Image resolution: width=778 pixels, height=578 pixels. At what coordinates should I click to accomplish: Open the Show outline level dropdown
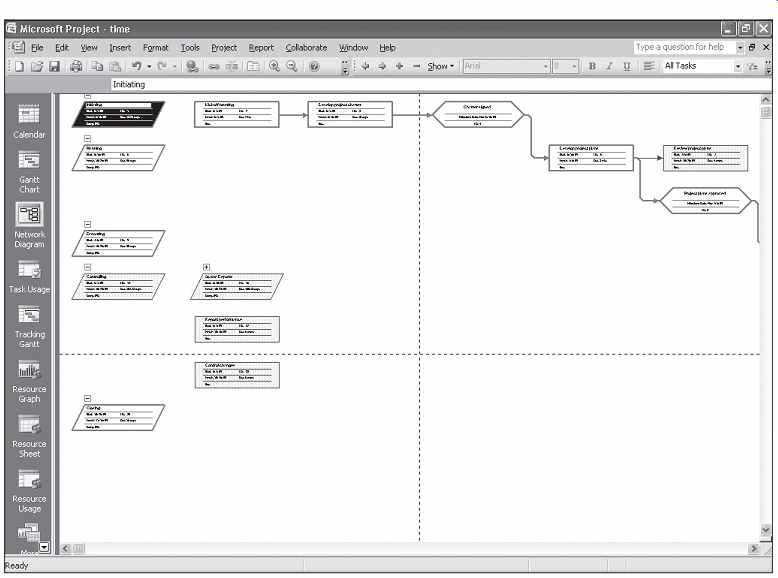441,66
